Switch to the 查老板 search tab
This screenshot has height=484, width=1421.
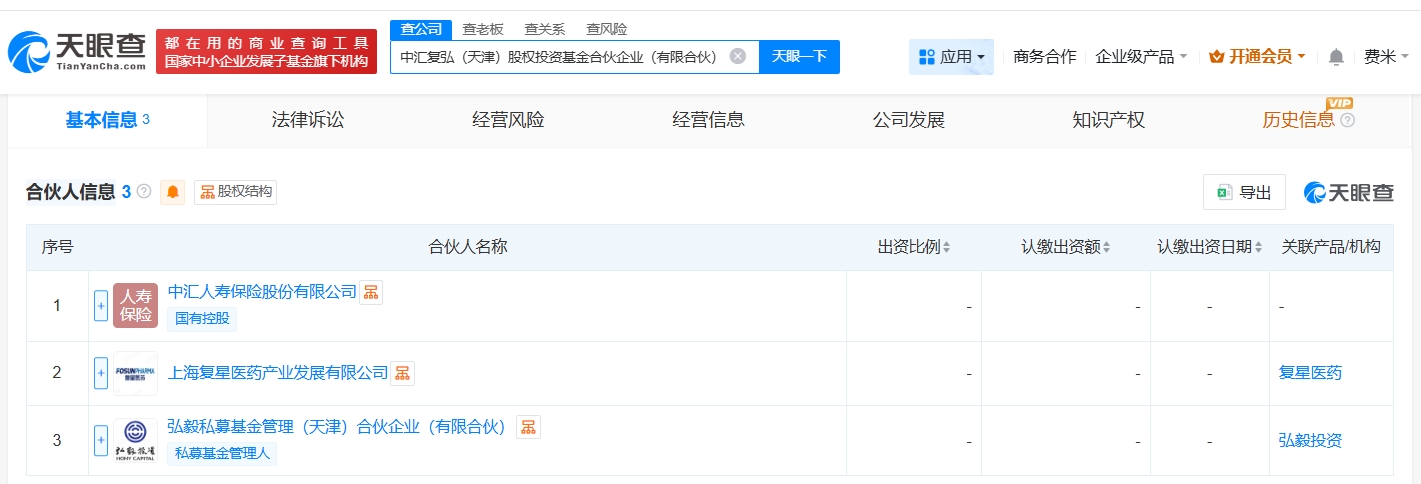point(483,29)
